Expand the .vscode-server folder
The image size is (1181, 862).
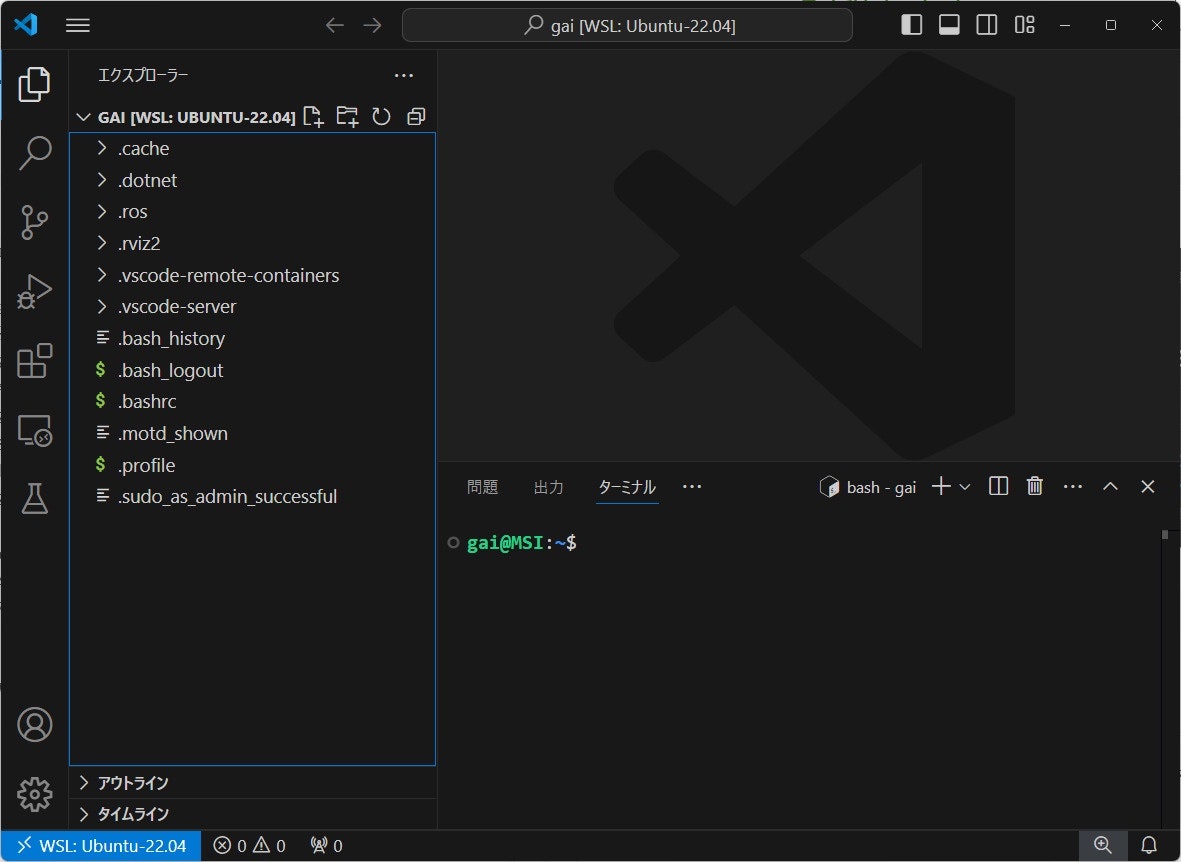[252, 307]
